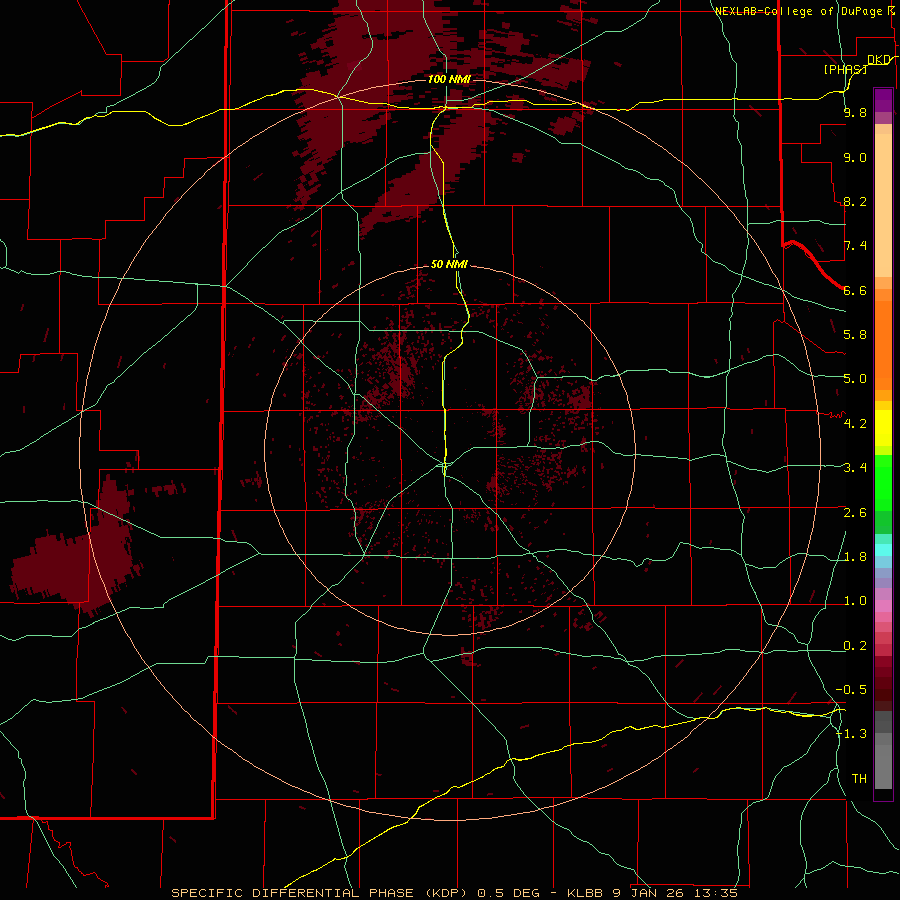Click the -1.3 scale value
Screen dimensions: 900x900
[x=851, y=734]
